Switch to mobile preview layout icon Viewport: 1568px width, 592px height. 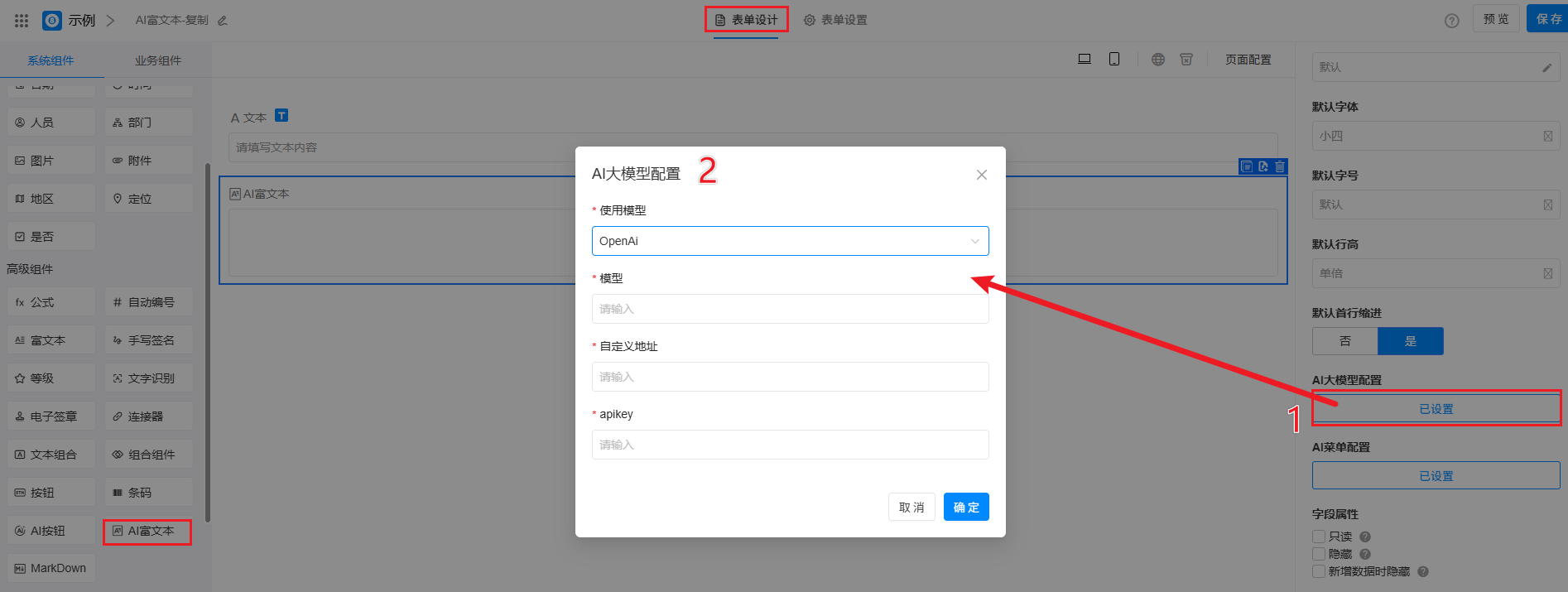tap(1114, 59)
